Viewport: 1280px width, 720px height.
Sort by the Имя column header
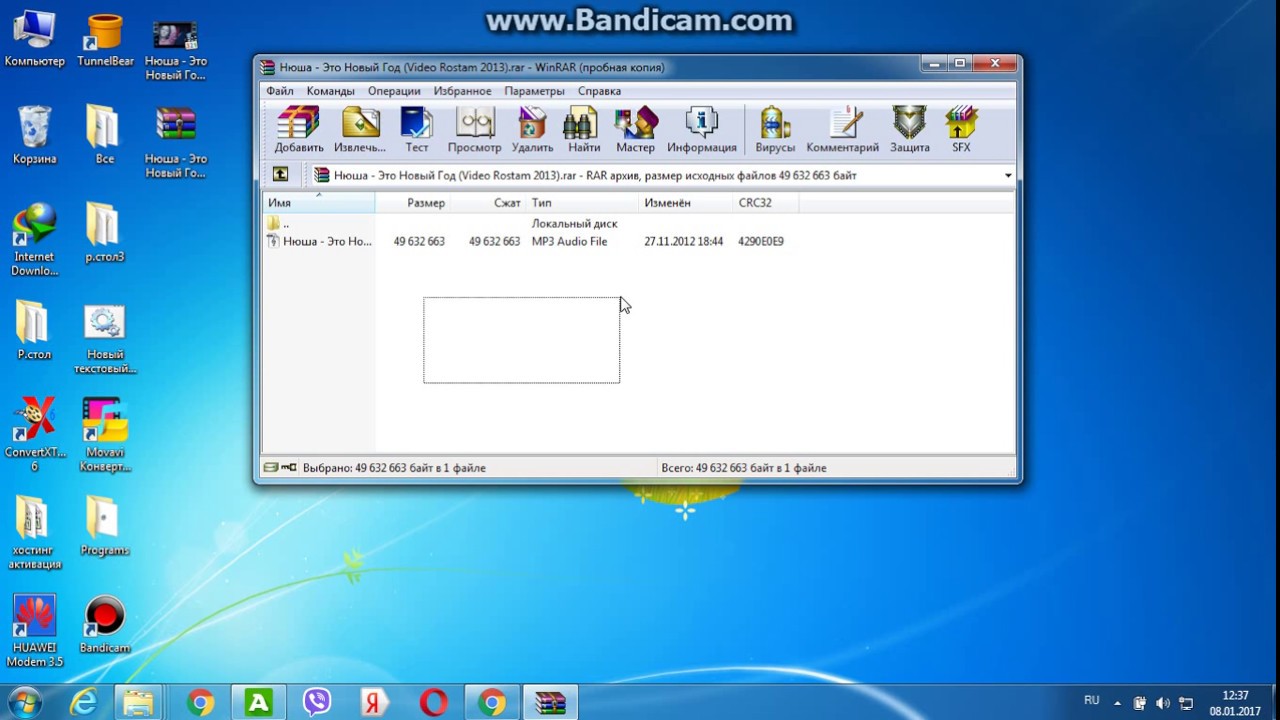coord(319,203)
